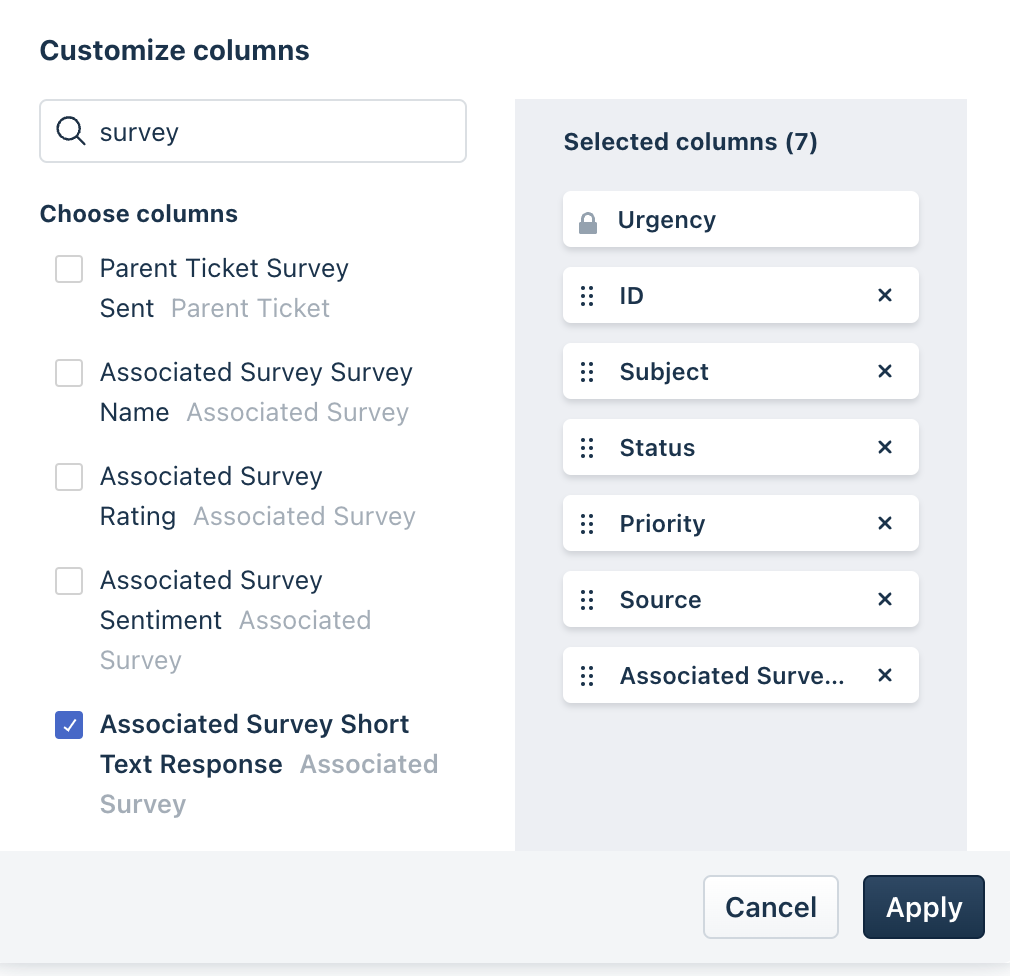Remove the Source column
Viewport: 1010px width, 976px height.
point(884,599)
